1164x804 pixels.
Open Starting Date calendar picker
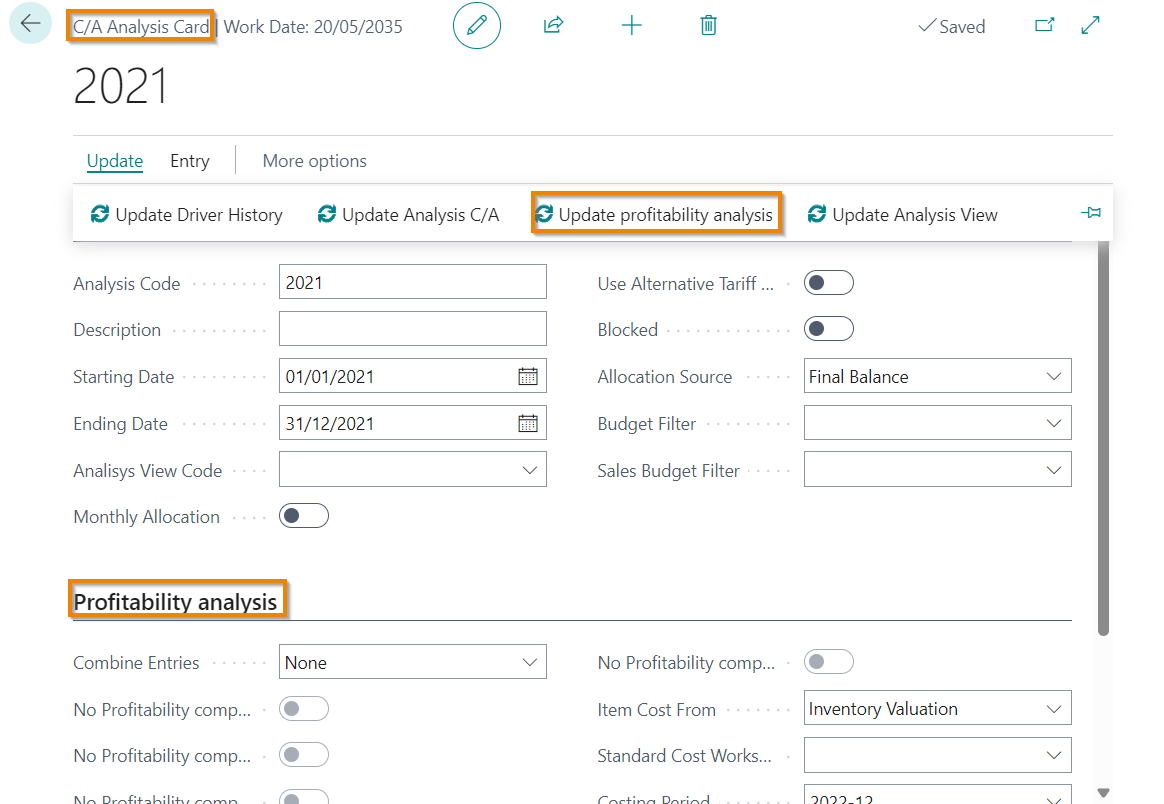[x=528, y=376]
